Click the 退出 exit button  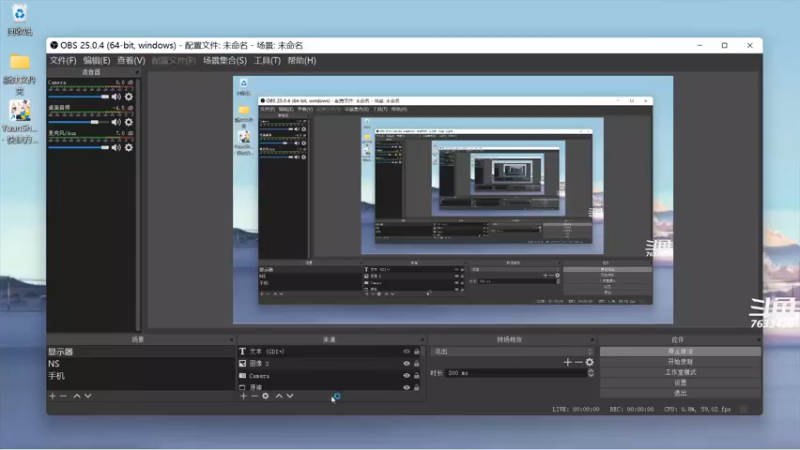[x=680, y=393]
